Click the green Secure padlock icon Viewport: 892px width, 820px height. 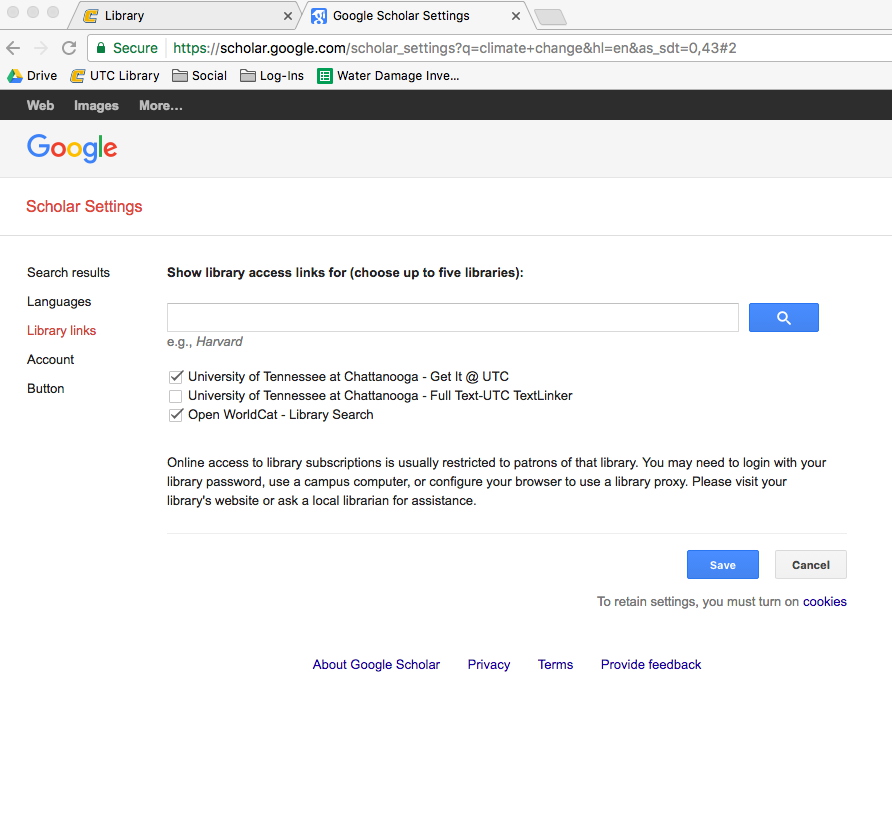coord(101,48)
